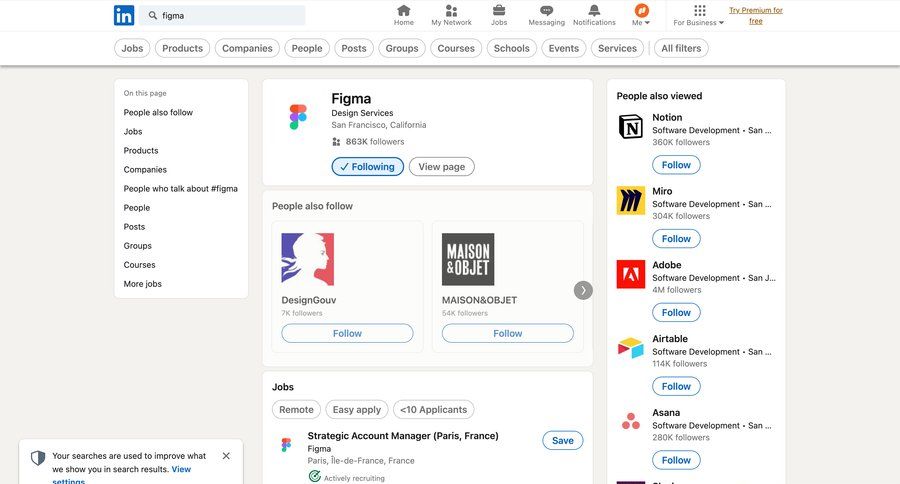Follow Notion
This screenshot has width=900, height=484.
[676, 165]
